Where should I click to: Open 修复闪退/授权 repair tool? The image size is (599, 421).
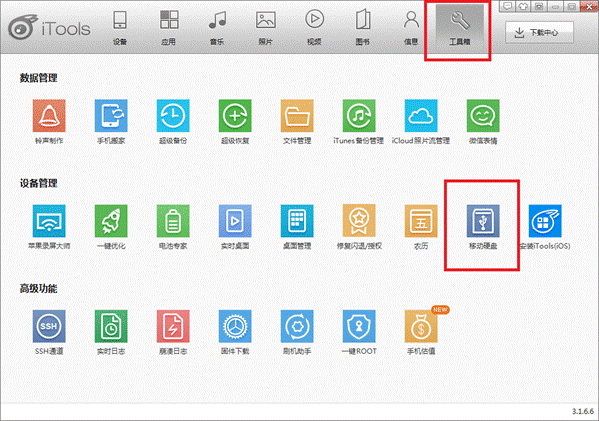pos(359,221)
